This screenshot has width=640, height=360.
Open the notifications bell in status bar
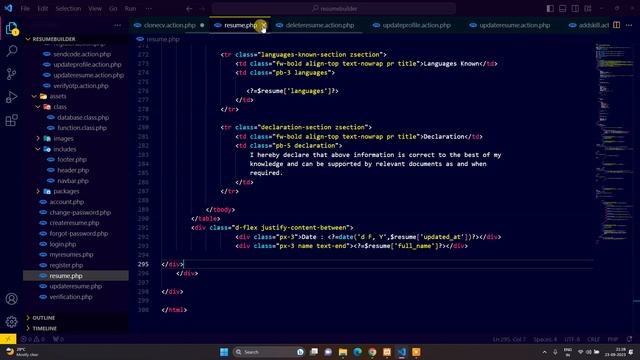(x=629, y=339)
